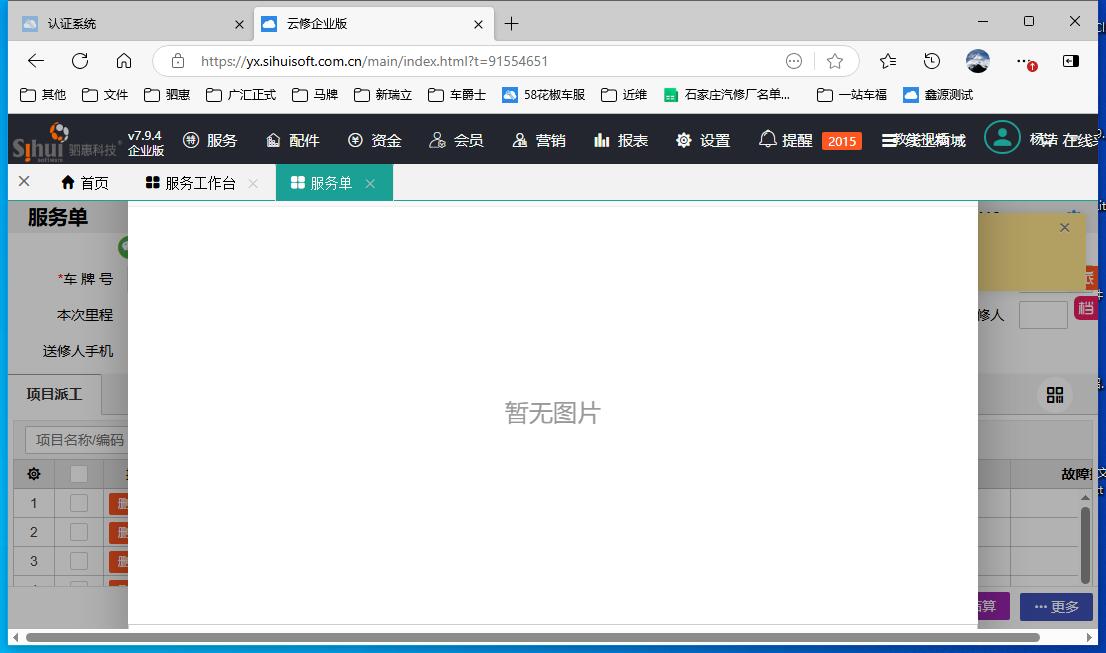This screenshot has width=1106, height=653.
Task: Open the 服务 top menu
Action: pos(210,140)
